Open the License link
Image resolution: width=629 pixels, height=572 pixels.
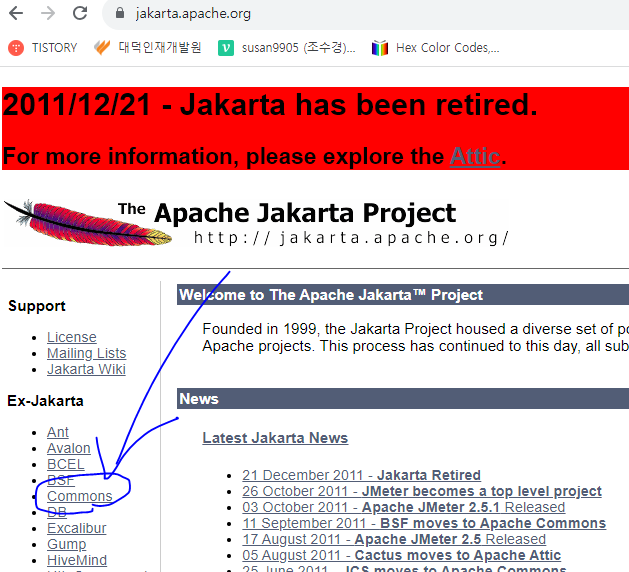72,337
